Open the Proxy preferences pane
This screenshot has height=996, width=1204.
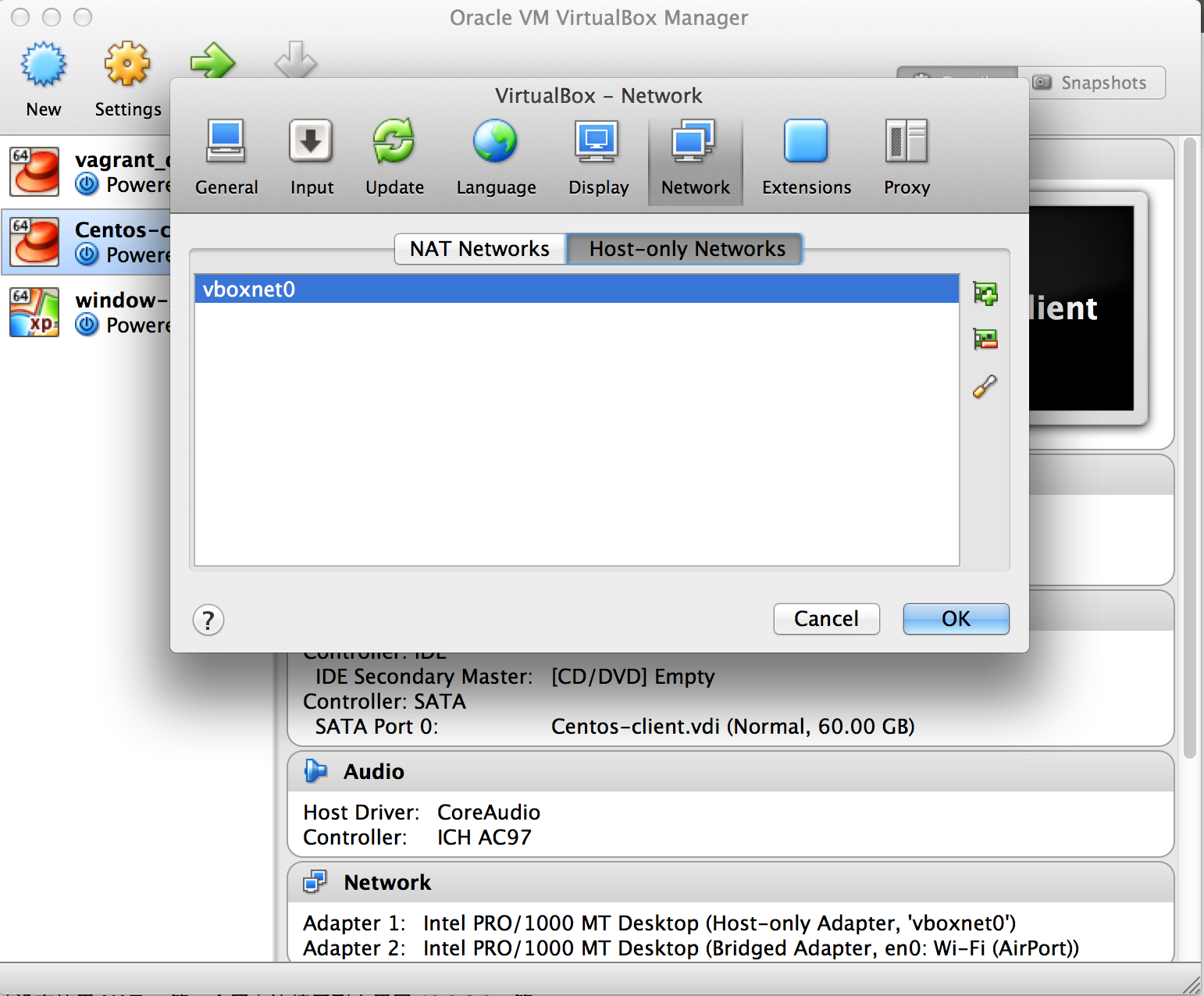(907, 158)
